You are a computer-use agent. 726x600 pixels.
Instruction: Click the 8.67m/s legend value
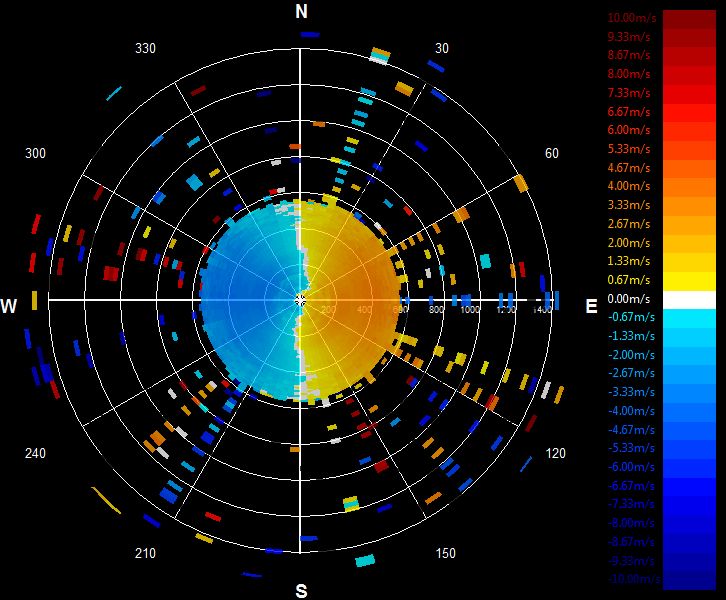[629, 55]
